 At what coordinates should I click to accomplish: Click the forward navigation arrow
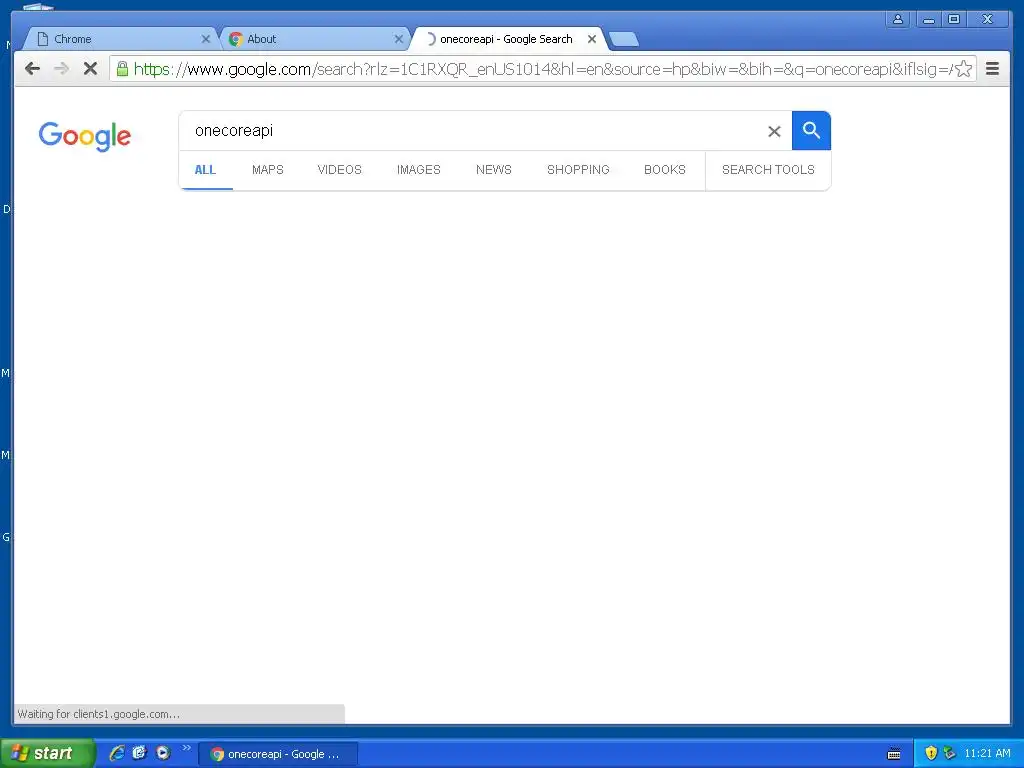point(61,69)
